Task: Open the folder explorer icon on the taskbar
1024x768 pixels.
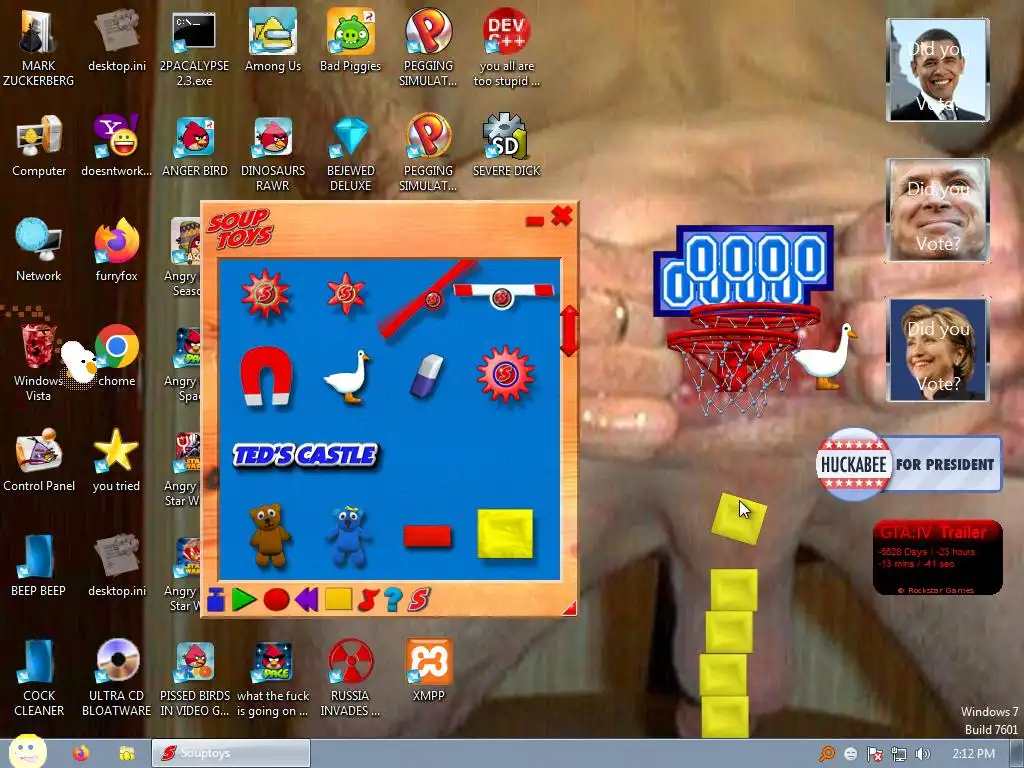Action: tap(127, 754)
